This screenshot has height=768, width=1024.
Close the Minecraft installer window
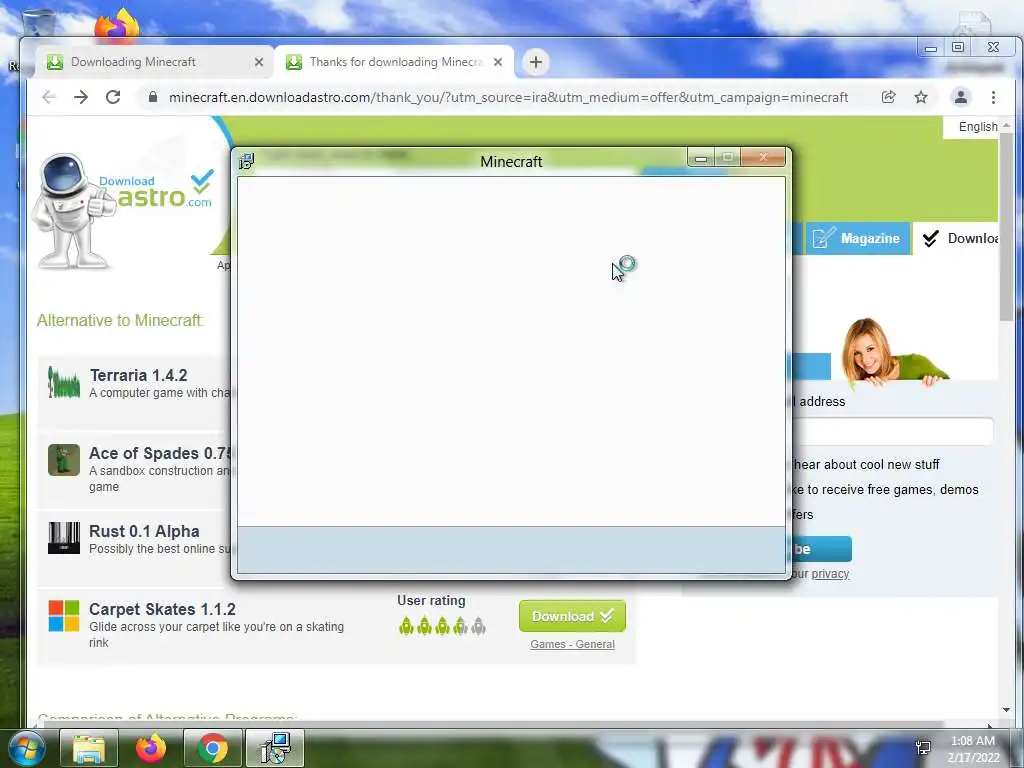(x=763, y=157)
